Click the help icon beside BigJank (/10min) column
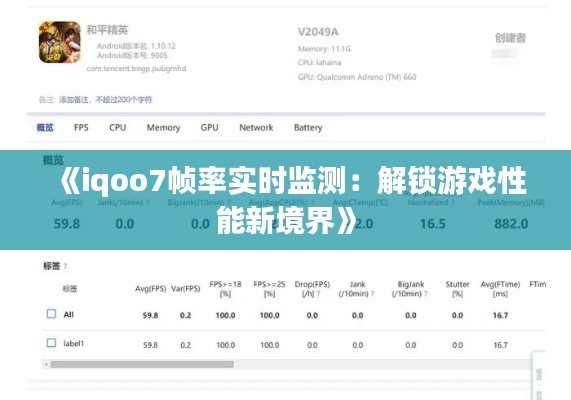 (x=425, y=294)
